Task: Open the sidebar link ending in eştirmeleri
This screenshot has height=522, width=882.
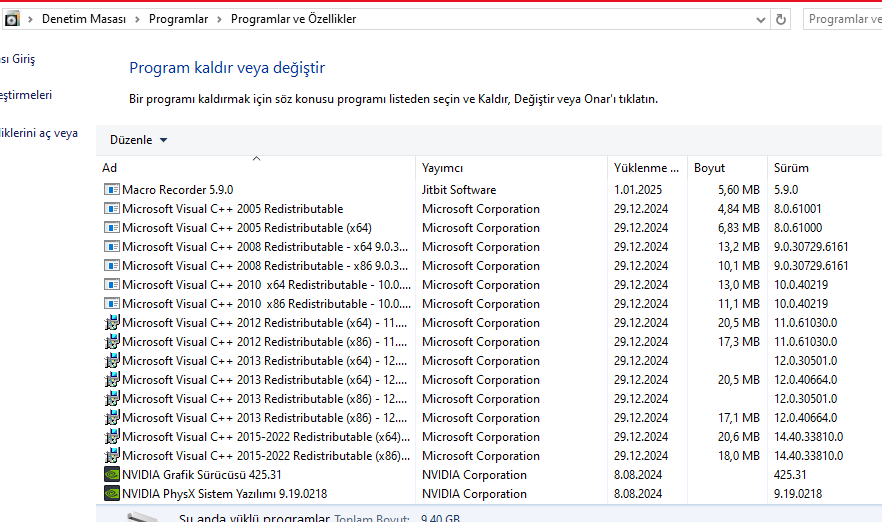Action: (26, 95)
